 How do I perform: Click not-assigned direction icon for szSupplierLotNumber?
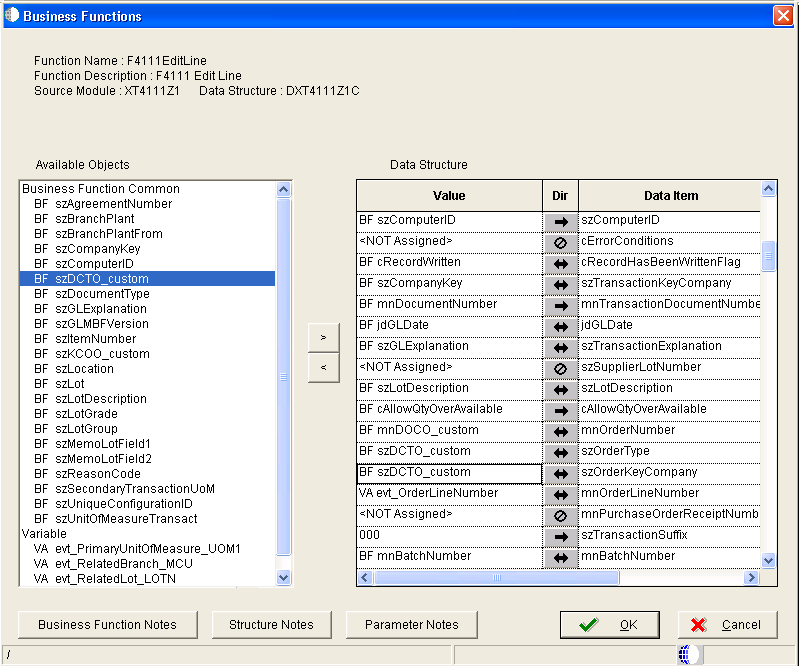561,369
